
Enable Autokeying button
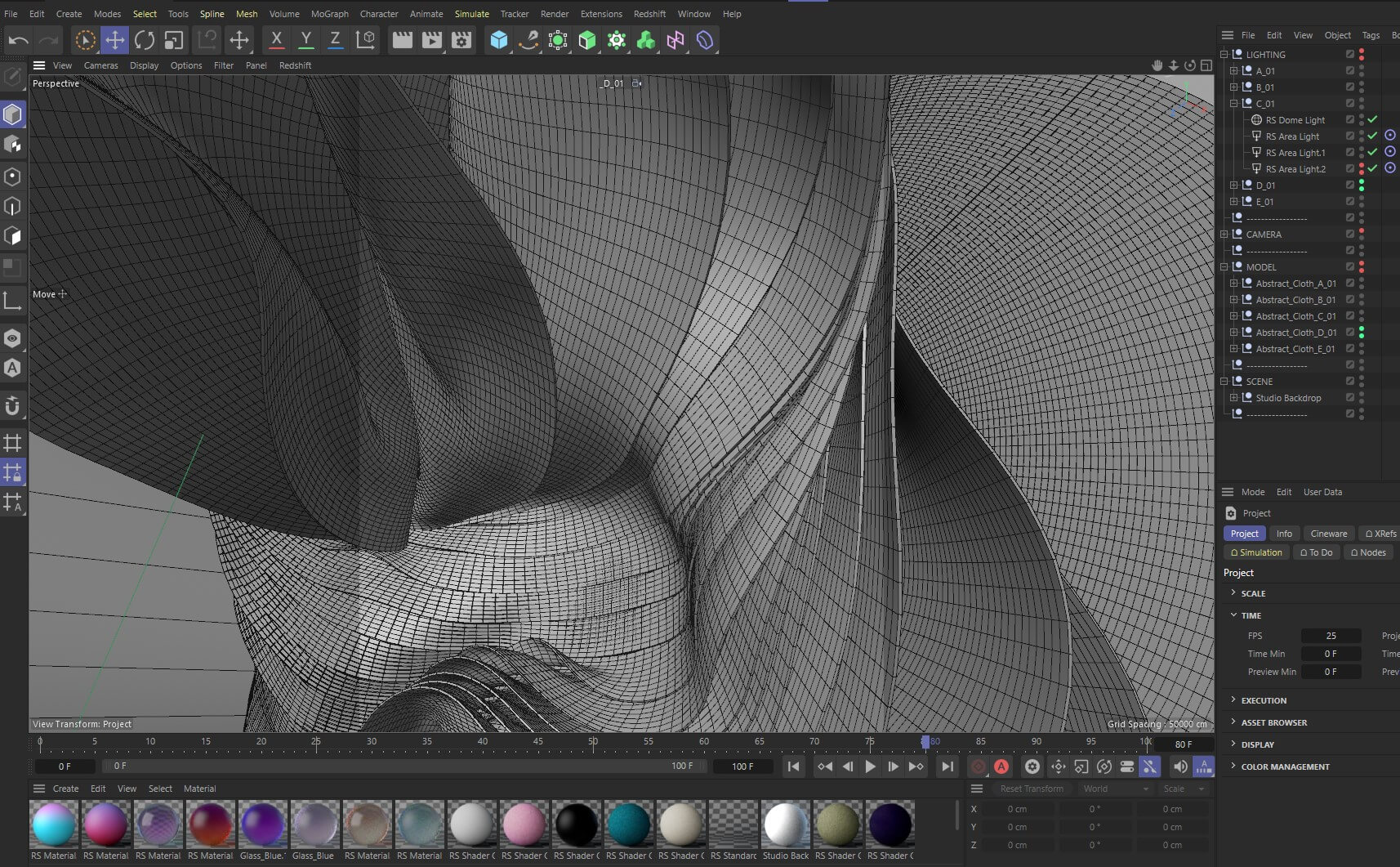pyautogui.click(x=1001, y=766)
